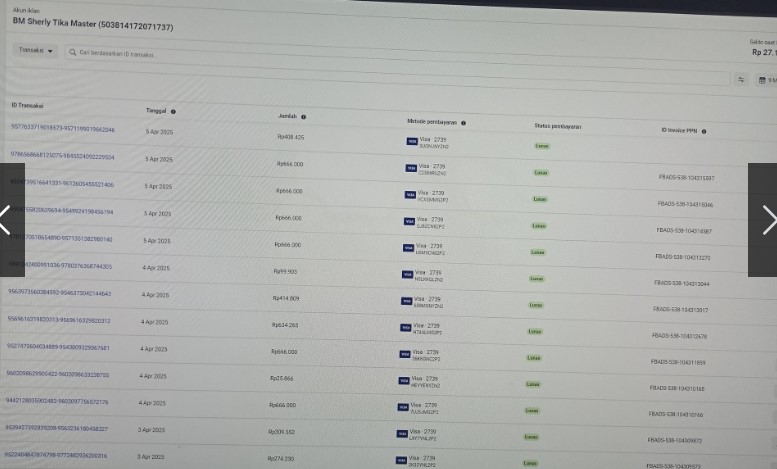Click info icon beside ID Invoice PPN
Screen dimensions: 777x469
pyautogui.click(x=705, y=131)
